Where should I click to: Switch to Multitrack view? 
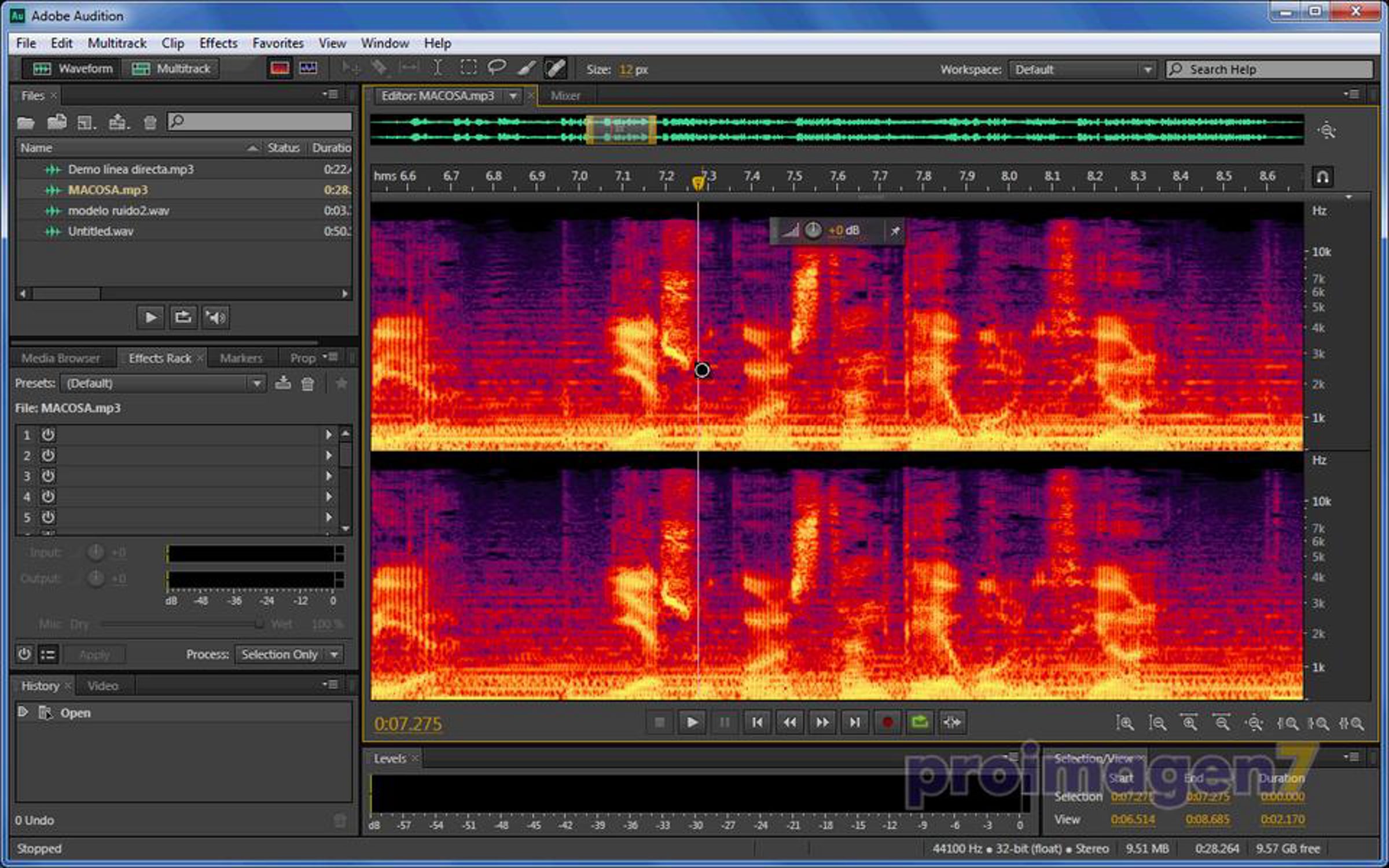171,69
